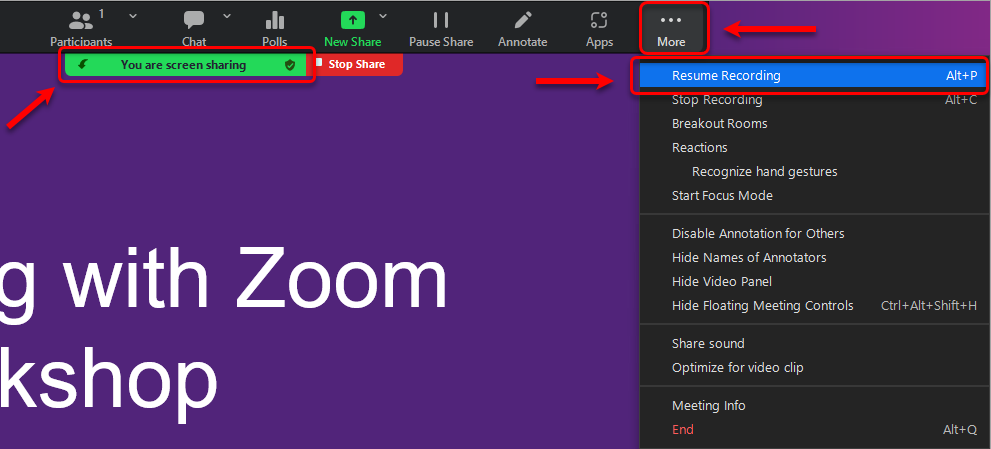Image resolution: width=991 pixels, height=449 pixels.
Task: Select the Annotate pencil icon
Action: tap(523, 20)
